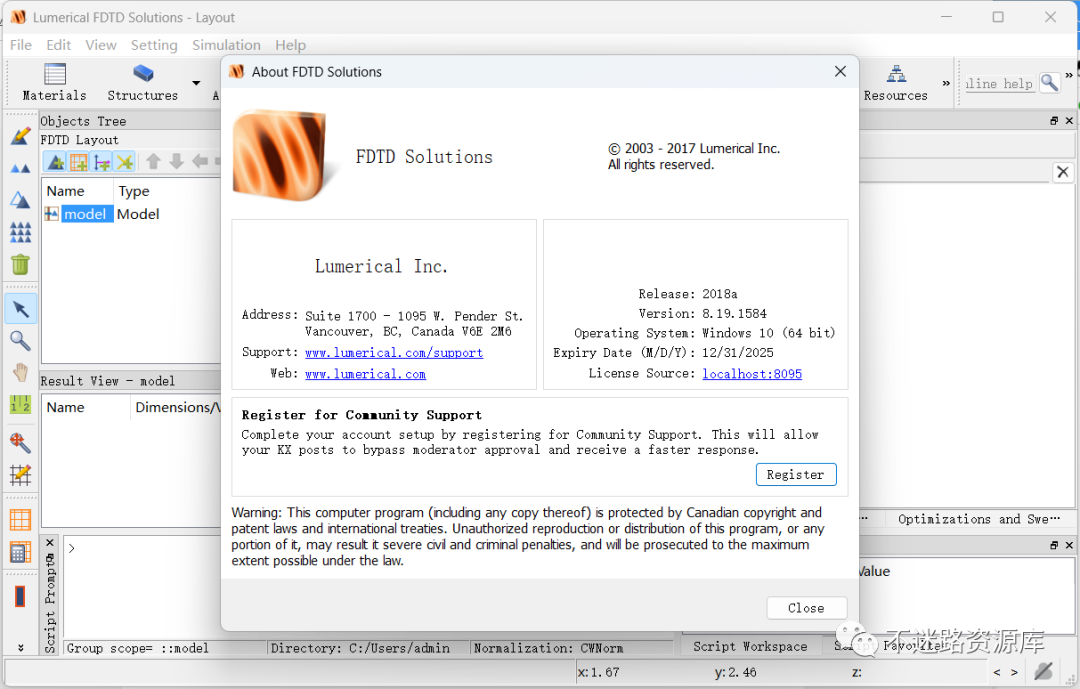Open the Resources toolbar button
This screenshot has height=689, width=1080.
895,83
